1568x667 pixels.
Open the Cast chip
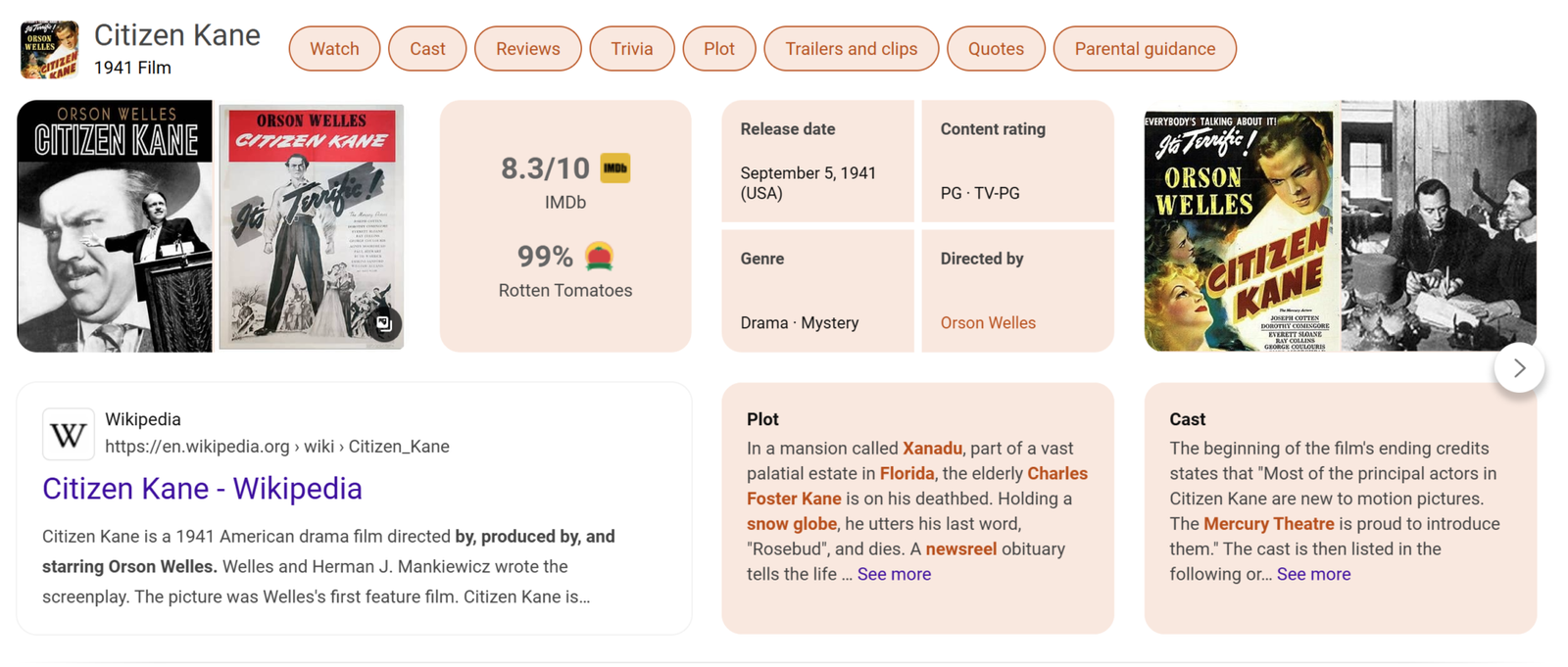[x=427, y=49]
